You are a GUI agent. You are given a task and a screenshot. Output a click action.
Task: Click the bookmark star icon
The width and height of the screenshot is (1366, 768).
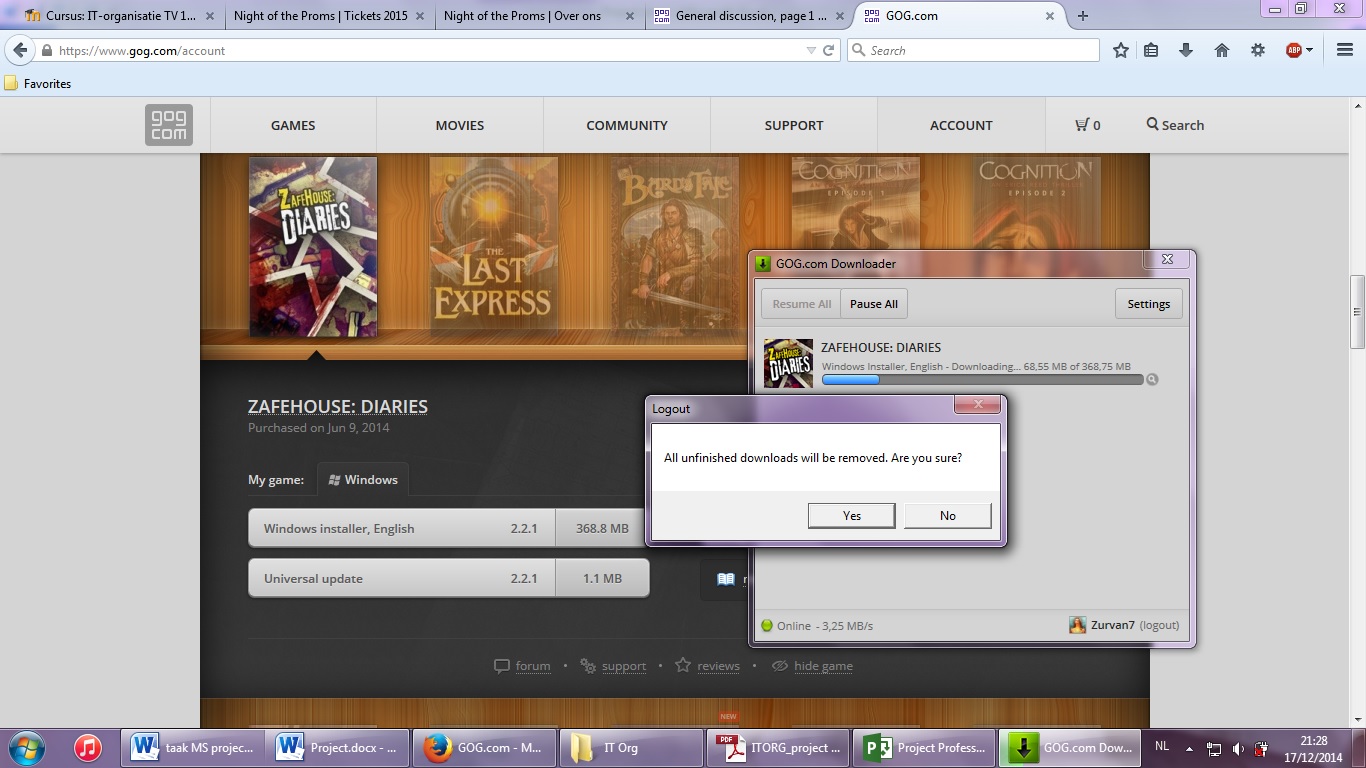pos(1121,50)
